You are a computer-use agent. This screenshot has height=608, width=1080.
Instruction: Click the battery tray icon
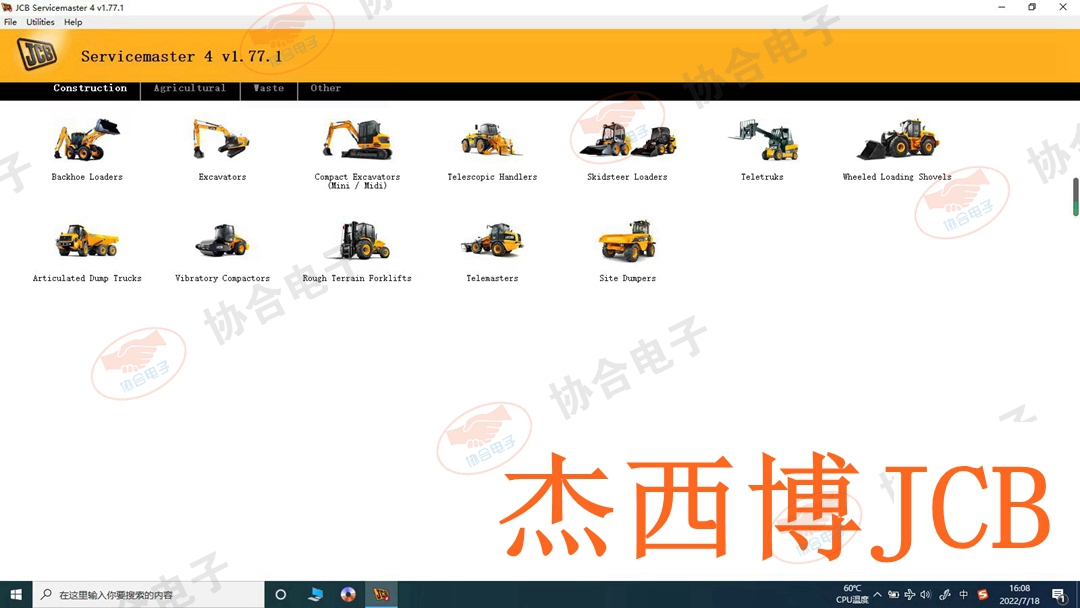(x=893, y=594)
